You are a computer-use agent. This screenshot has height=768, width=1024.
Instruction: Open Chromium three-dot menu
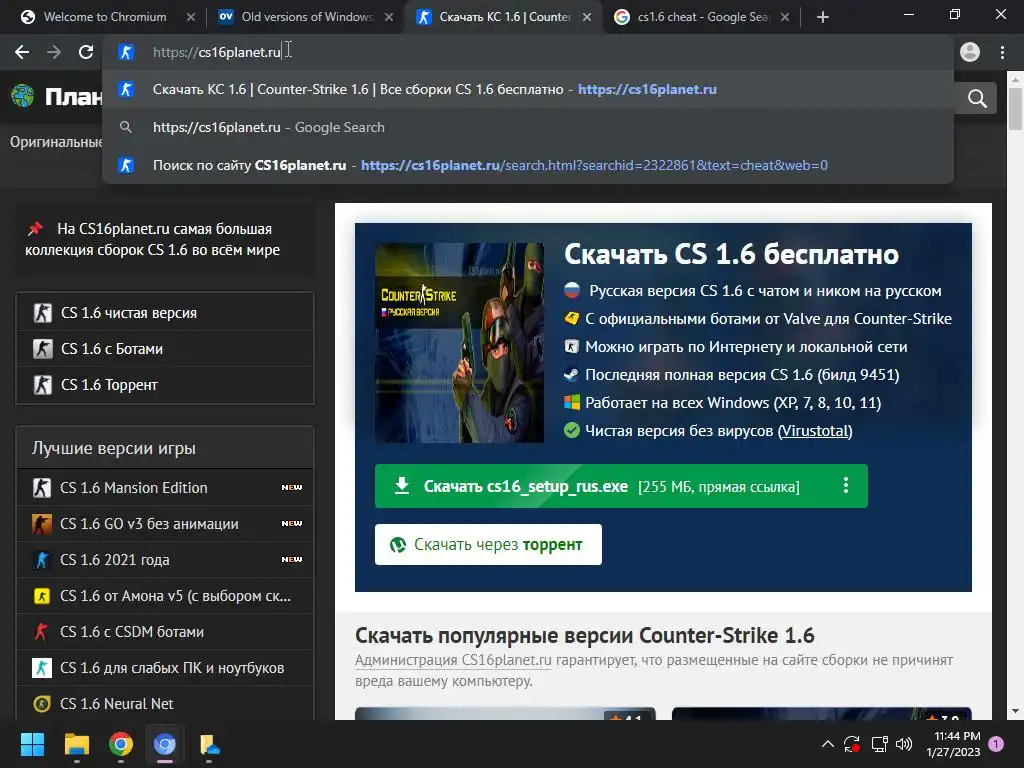point(1002,52)
